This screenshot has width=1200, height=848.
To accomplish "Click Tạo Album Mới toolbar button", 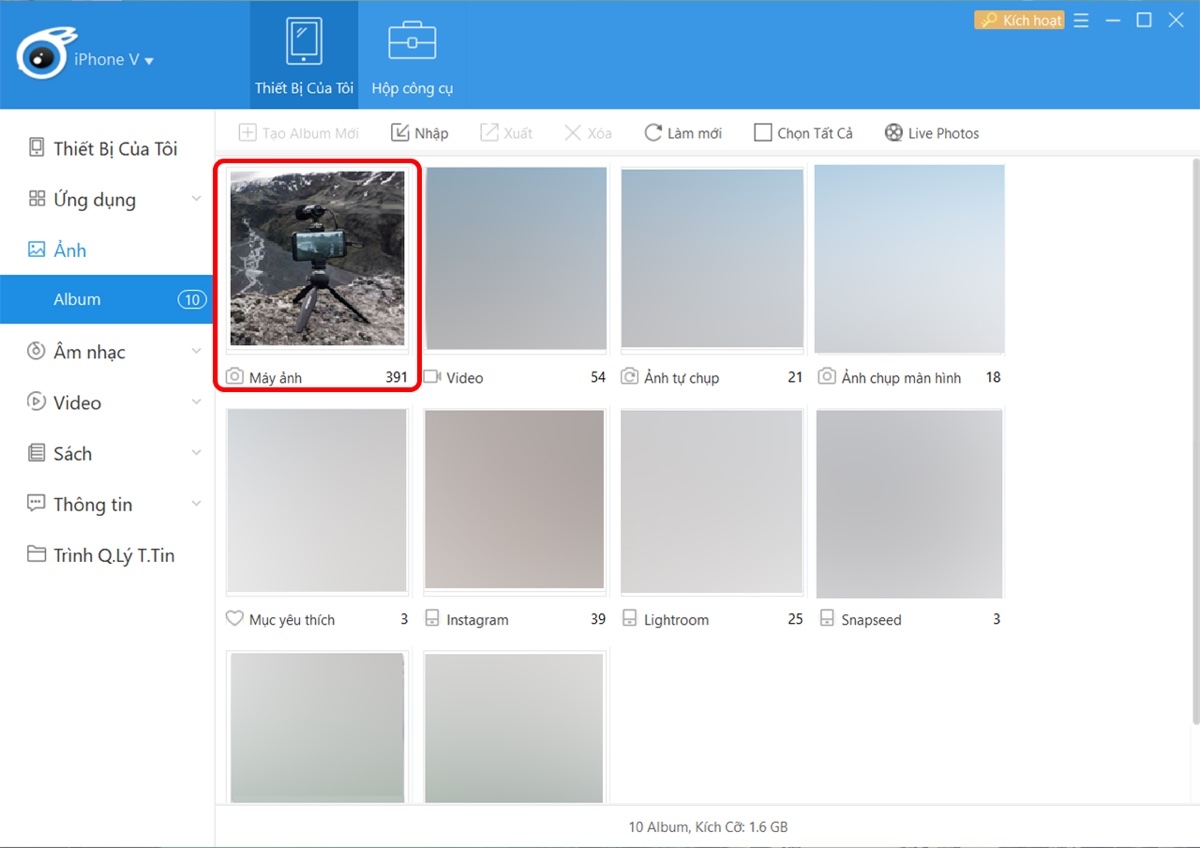I will tap(298, 133).
